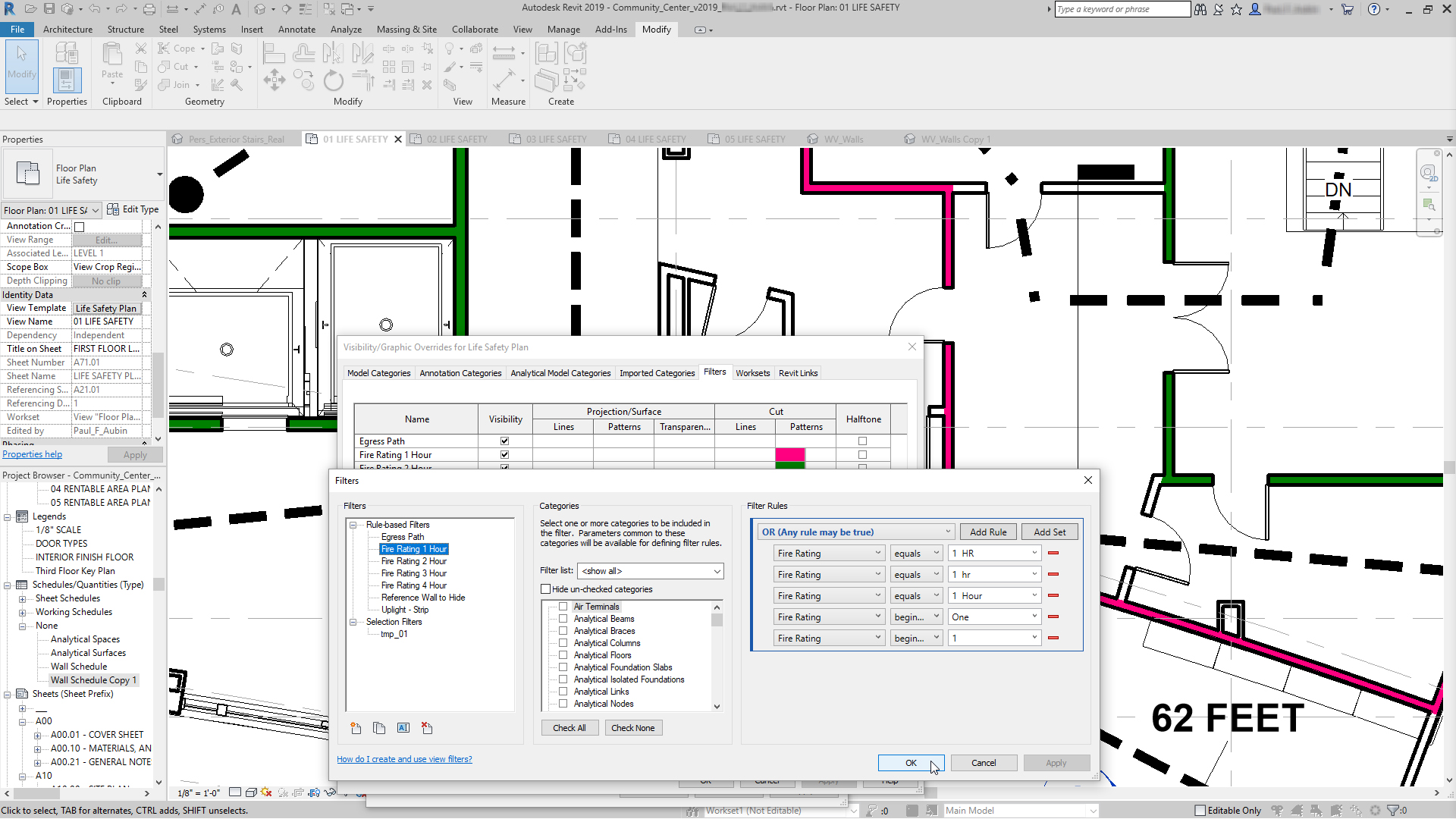
Task: Check the Air Terminals category
Action: (x=562, y=606)
